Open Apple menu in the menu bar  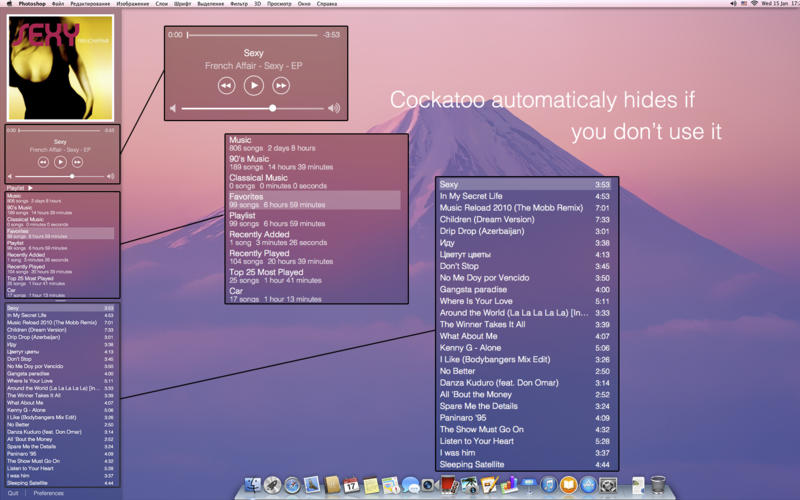[x=9, y=4]
